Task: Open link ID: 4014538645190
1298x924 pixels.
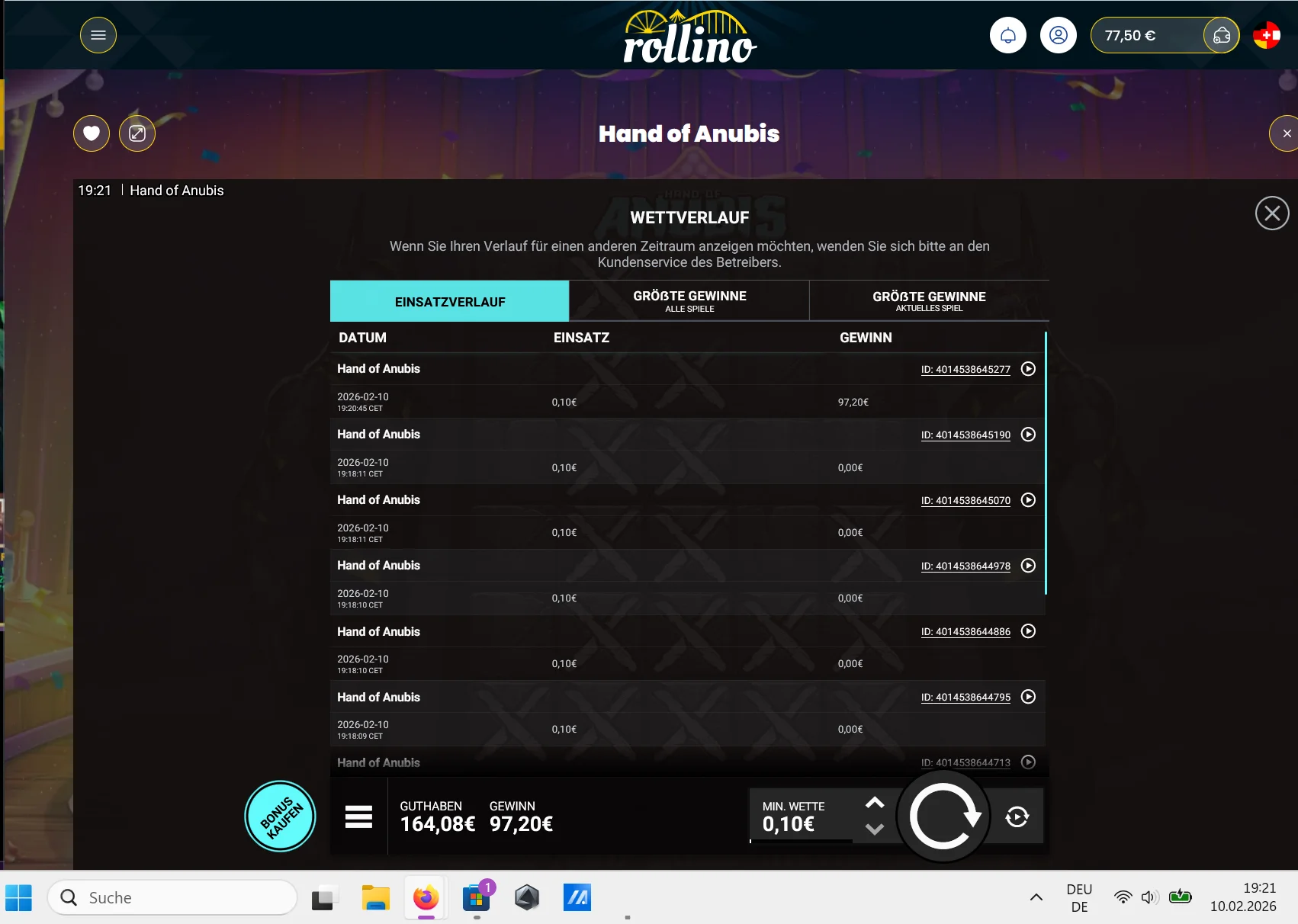Action: point(965,435)
